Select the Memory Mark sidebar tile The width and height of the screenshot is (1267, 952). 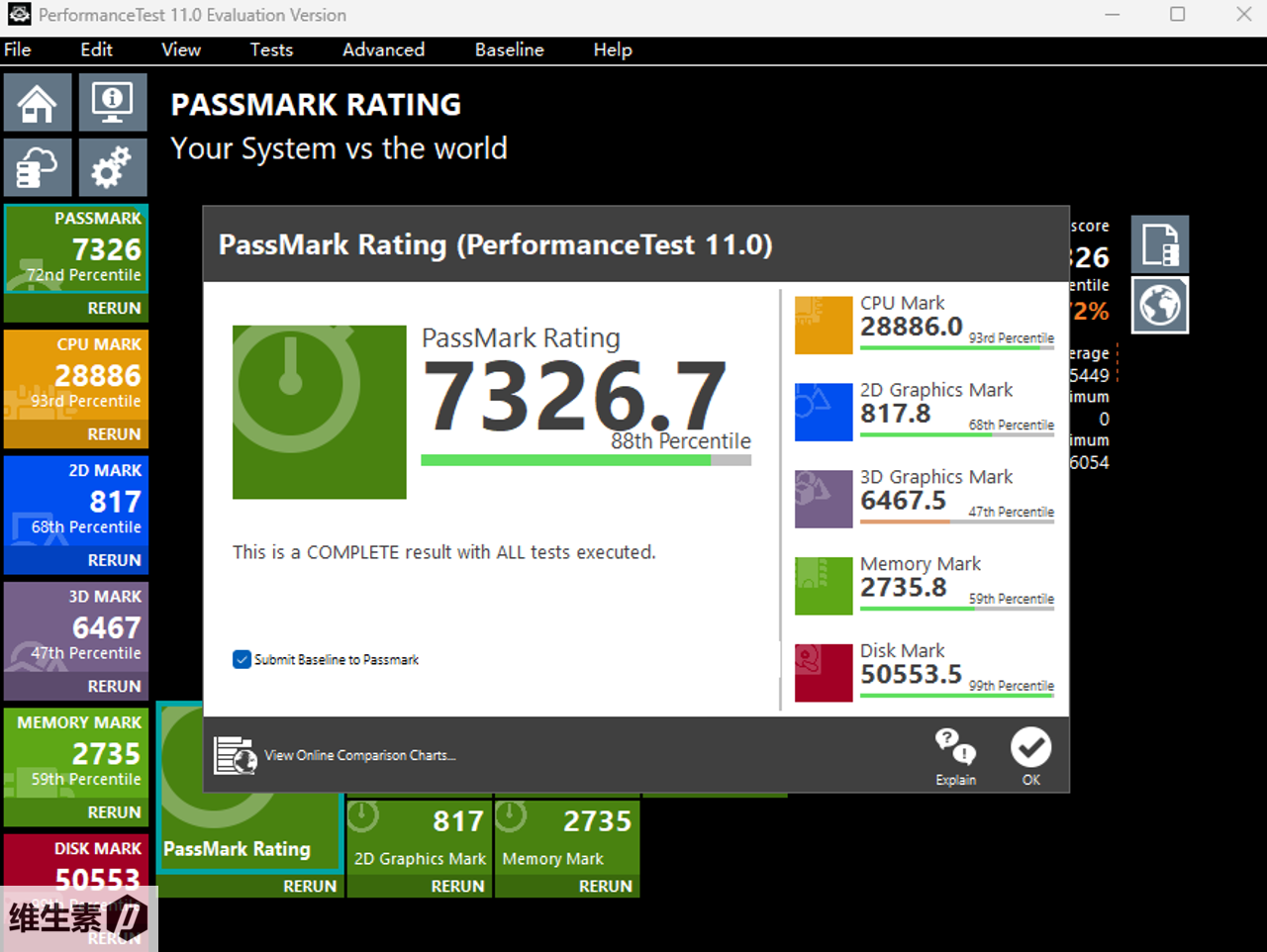[x=76, y=753]
